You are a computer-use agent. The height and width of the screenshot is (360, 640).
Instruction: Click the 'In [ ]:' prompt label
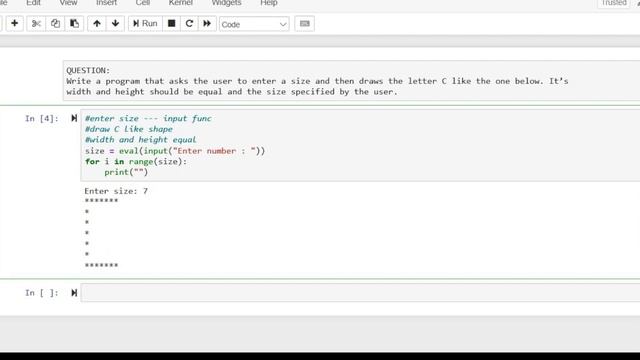tap(42, 293)
